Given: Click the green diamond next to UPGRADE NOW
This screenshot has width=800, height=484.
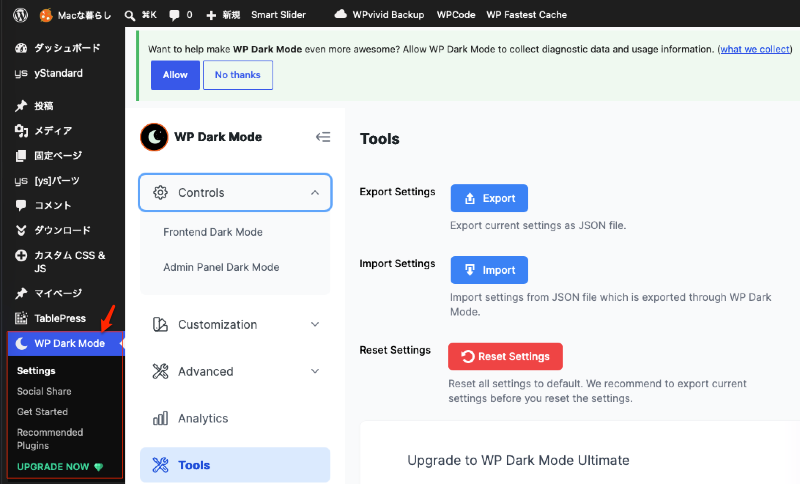Looking at the screenshot, I should click(98, 467).
